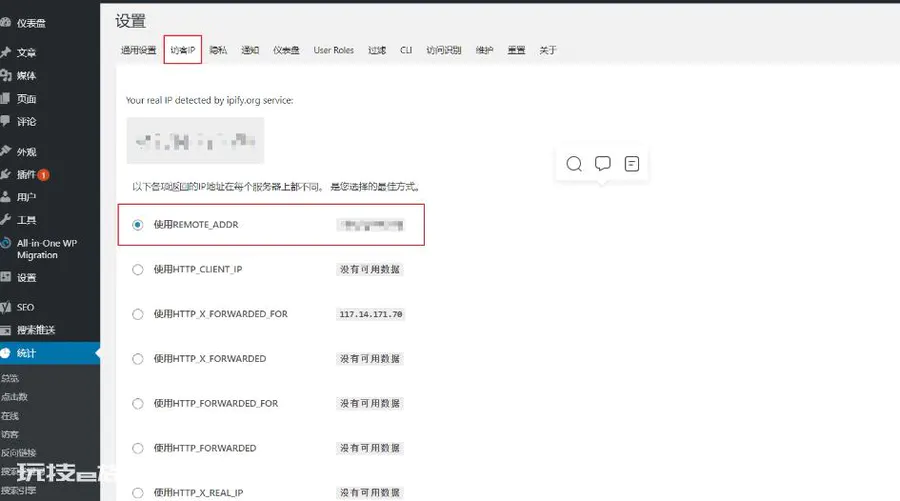Switch to the 过滤 tab

(377, 50)
